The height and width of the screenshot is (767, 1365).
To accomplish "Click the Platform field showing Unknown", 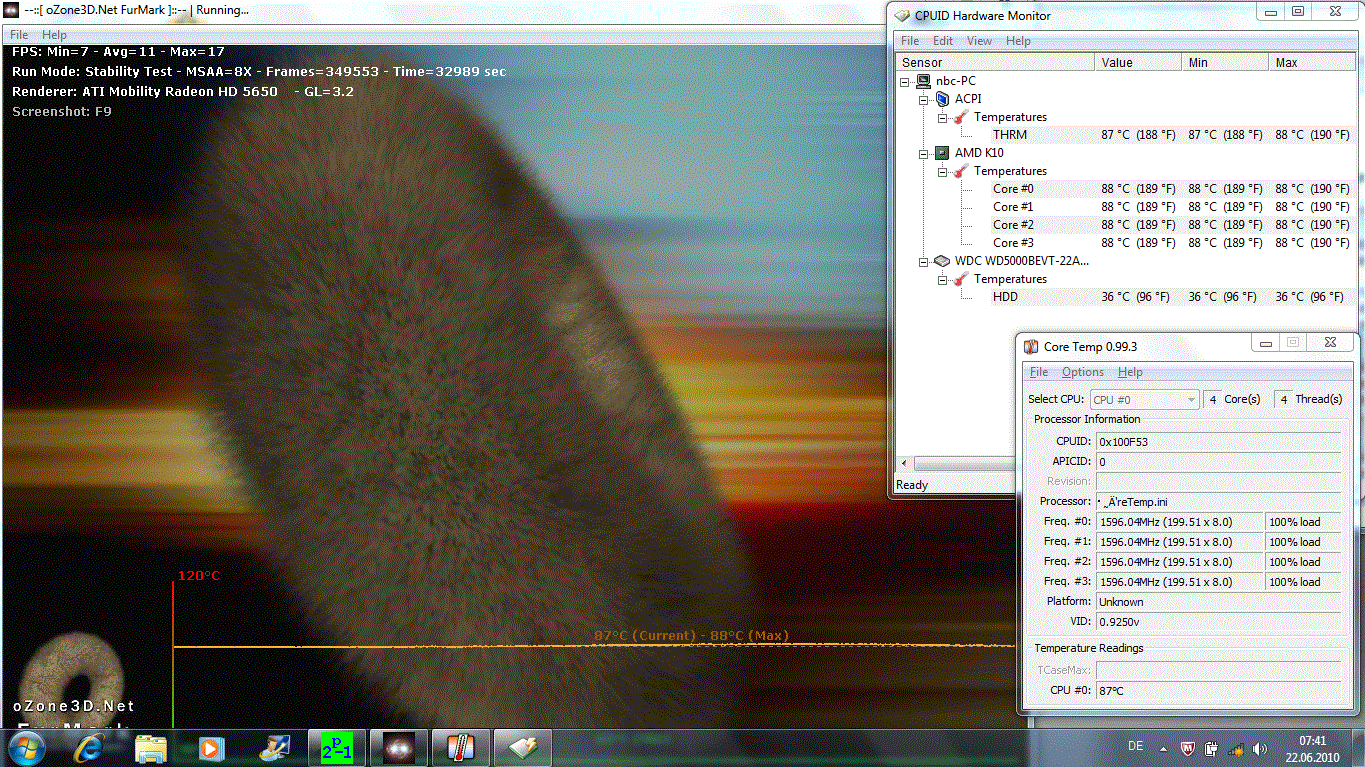I will pos(1218,601).
